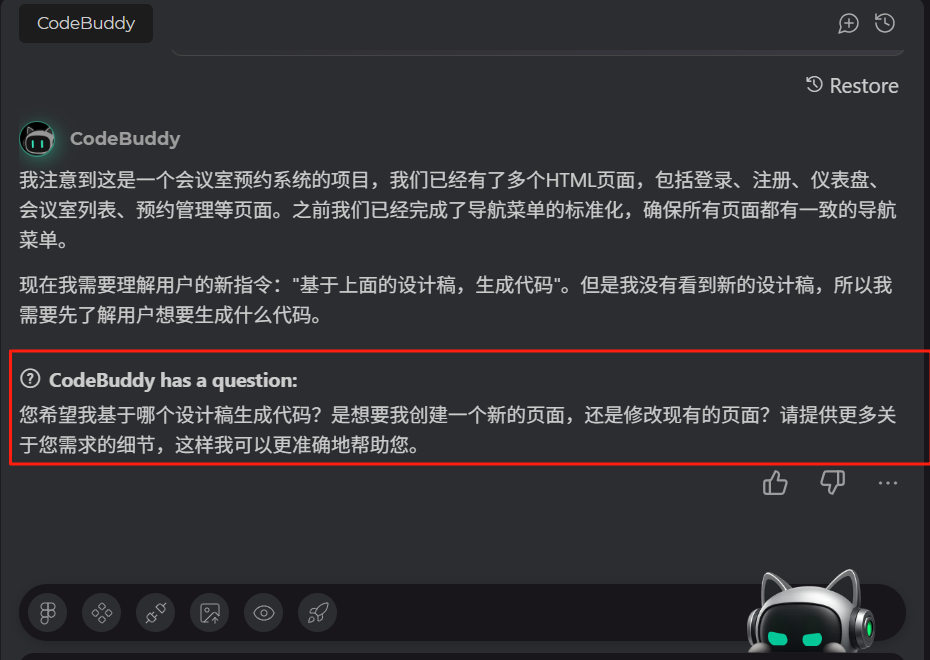Upload an image using picture icon
This screenshot has height=660, width=930.
pyautogui.click(x=209, y=613)
